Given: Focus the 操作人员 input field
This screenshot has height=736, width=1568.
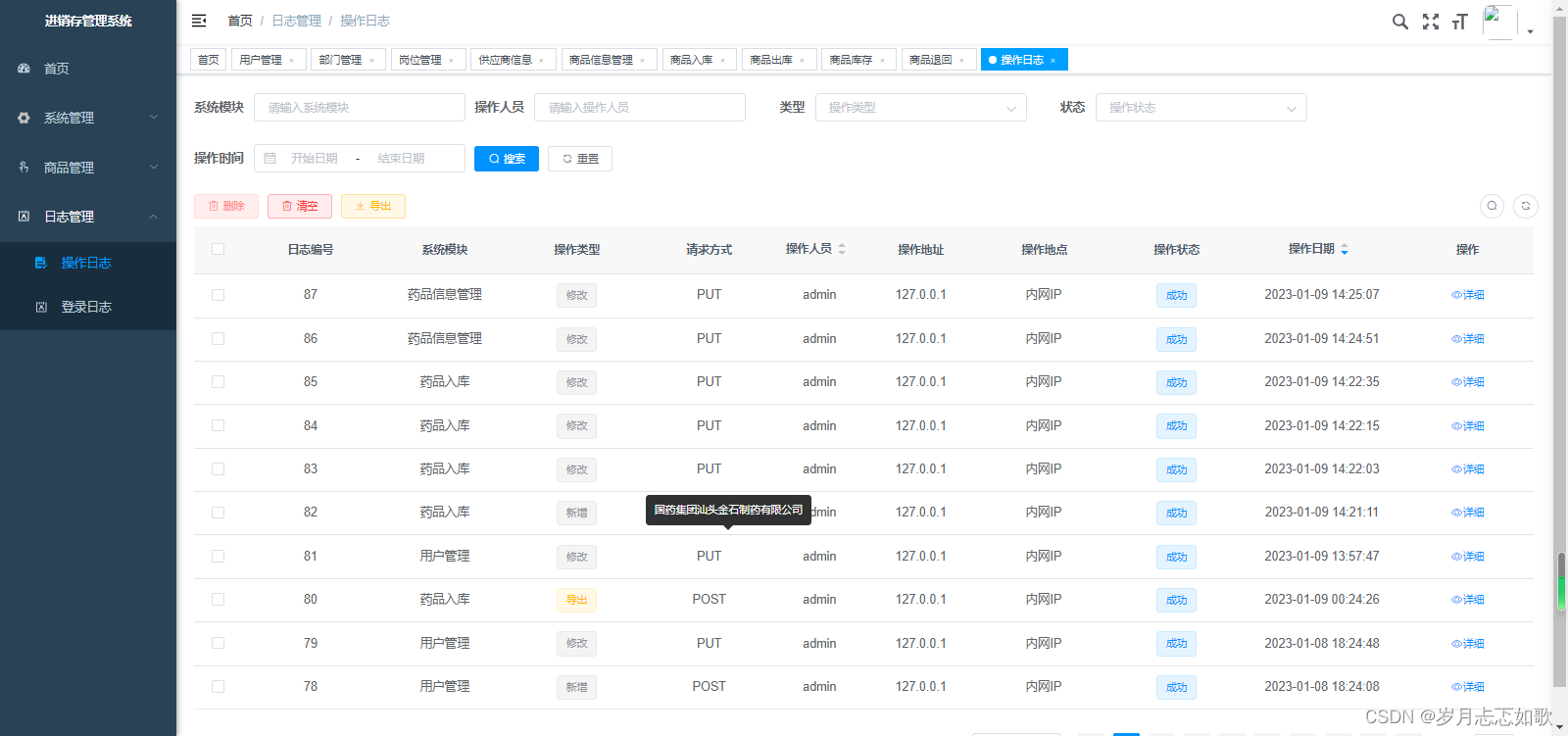Looking at the screenshot, I should point(640,108).
